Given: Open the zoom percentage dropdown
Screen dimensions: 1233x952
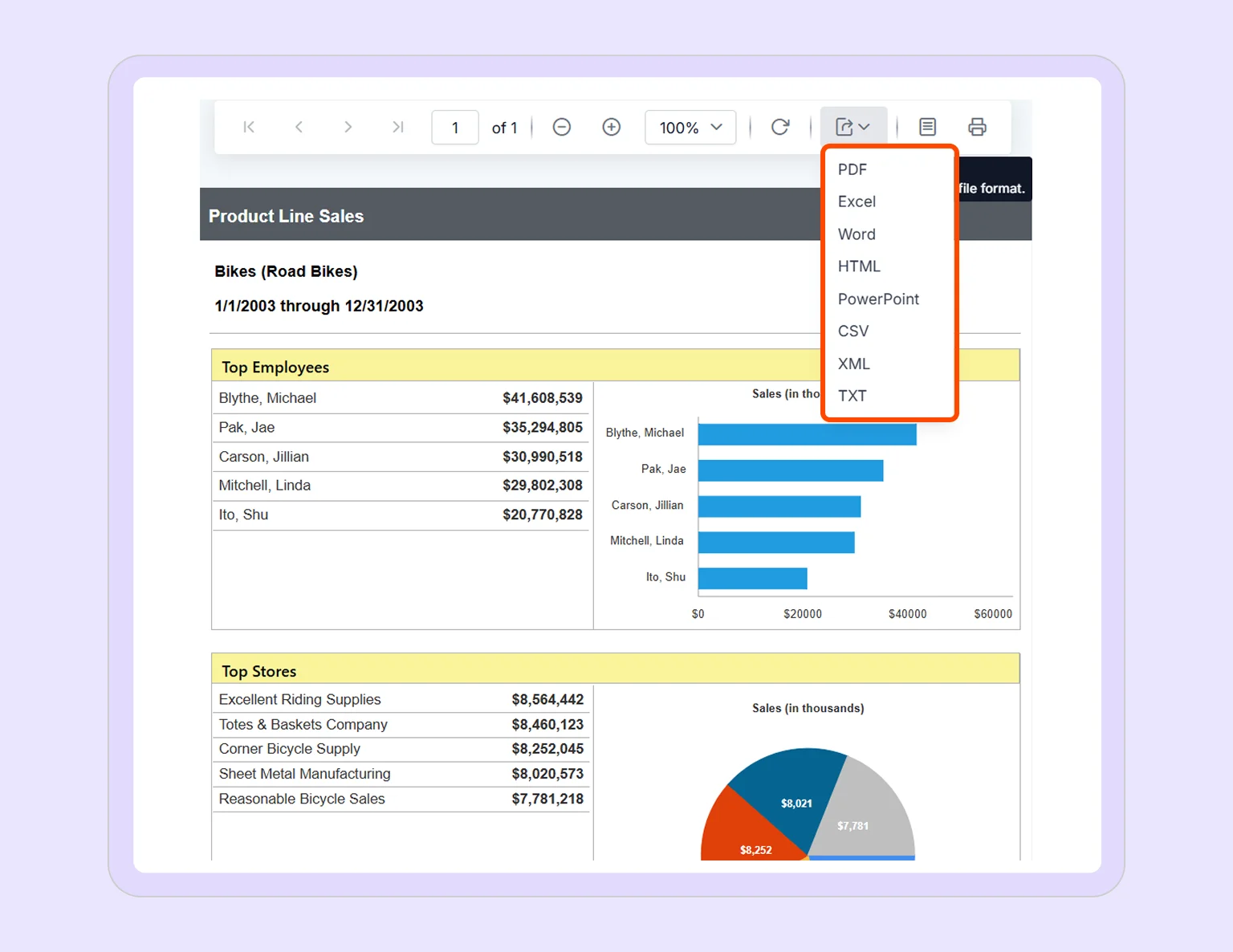Looking at the screenshot, I should (x=690, y=127).
